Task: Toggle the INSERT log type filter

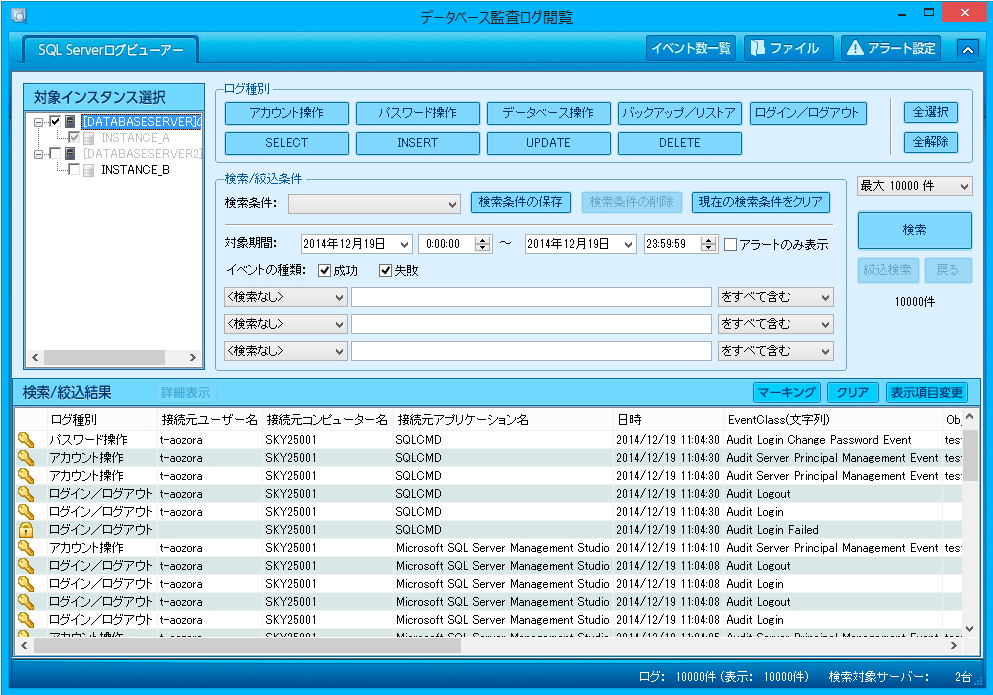Action: click(x=418, y=143)
